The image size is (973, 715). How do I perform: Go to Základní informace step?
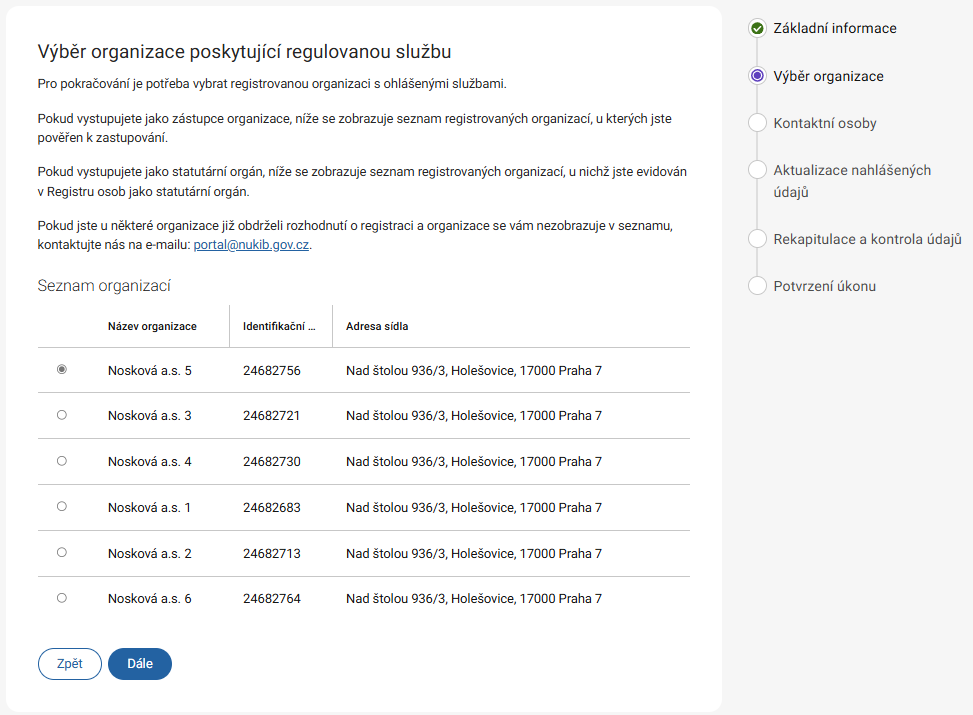[834, 28]
